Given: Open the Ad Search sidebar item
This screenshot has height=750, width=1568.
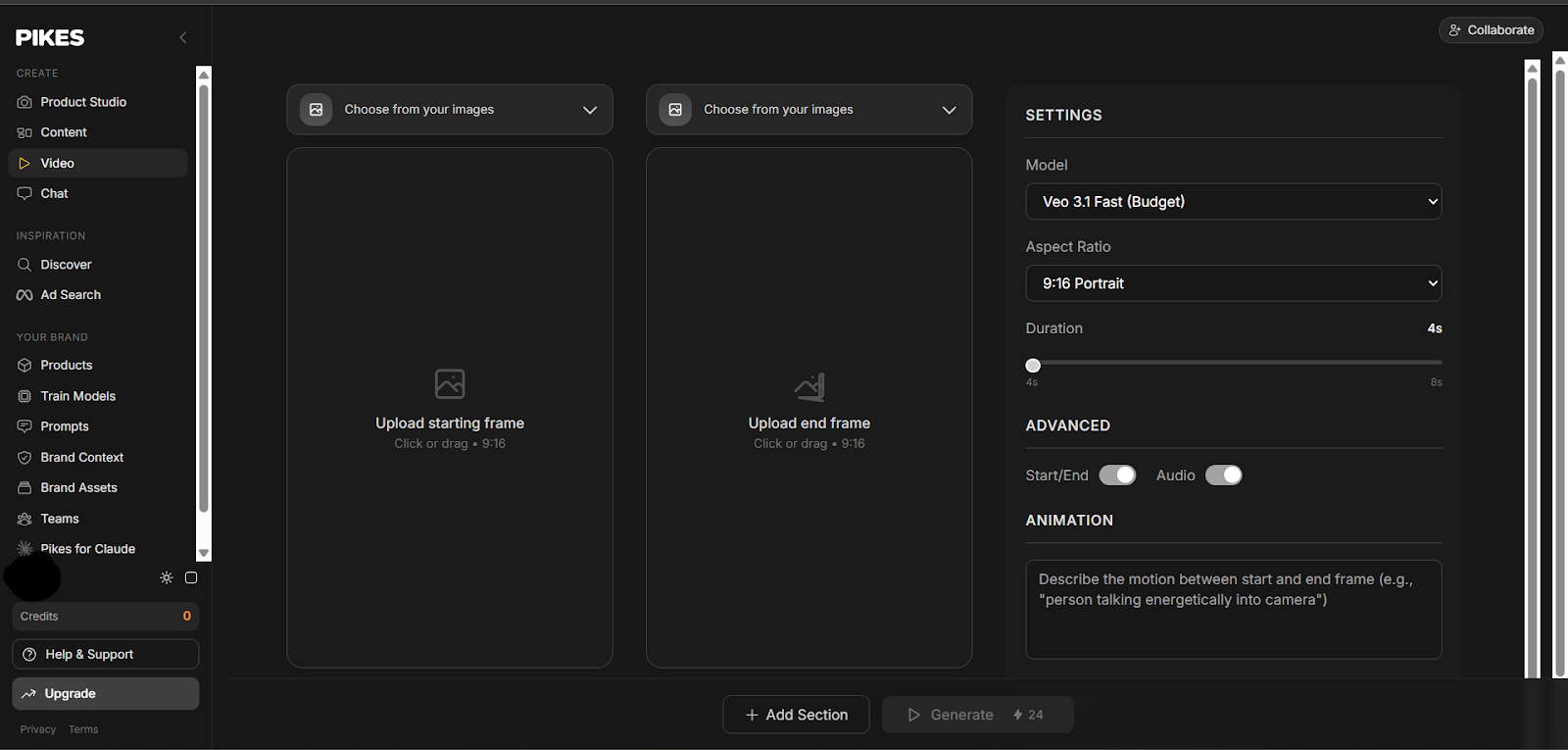Looking at the screenshot, I should coord(98,295).
